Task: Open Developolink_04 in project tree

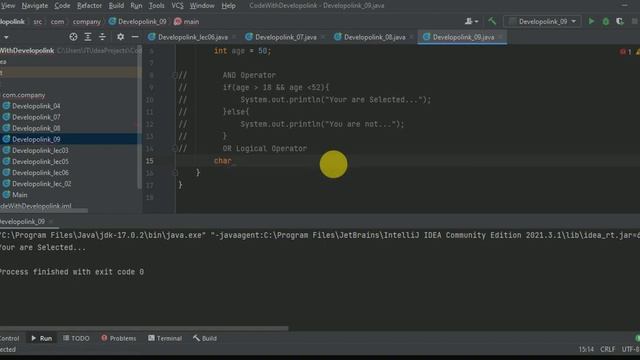Action: tap(36, 106)
